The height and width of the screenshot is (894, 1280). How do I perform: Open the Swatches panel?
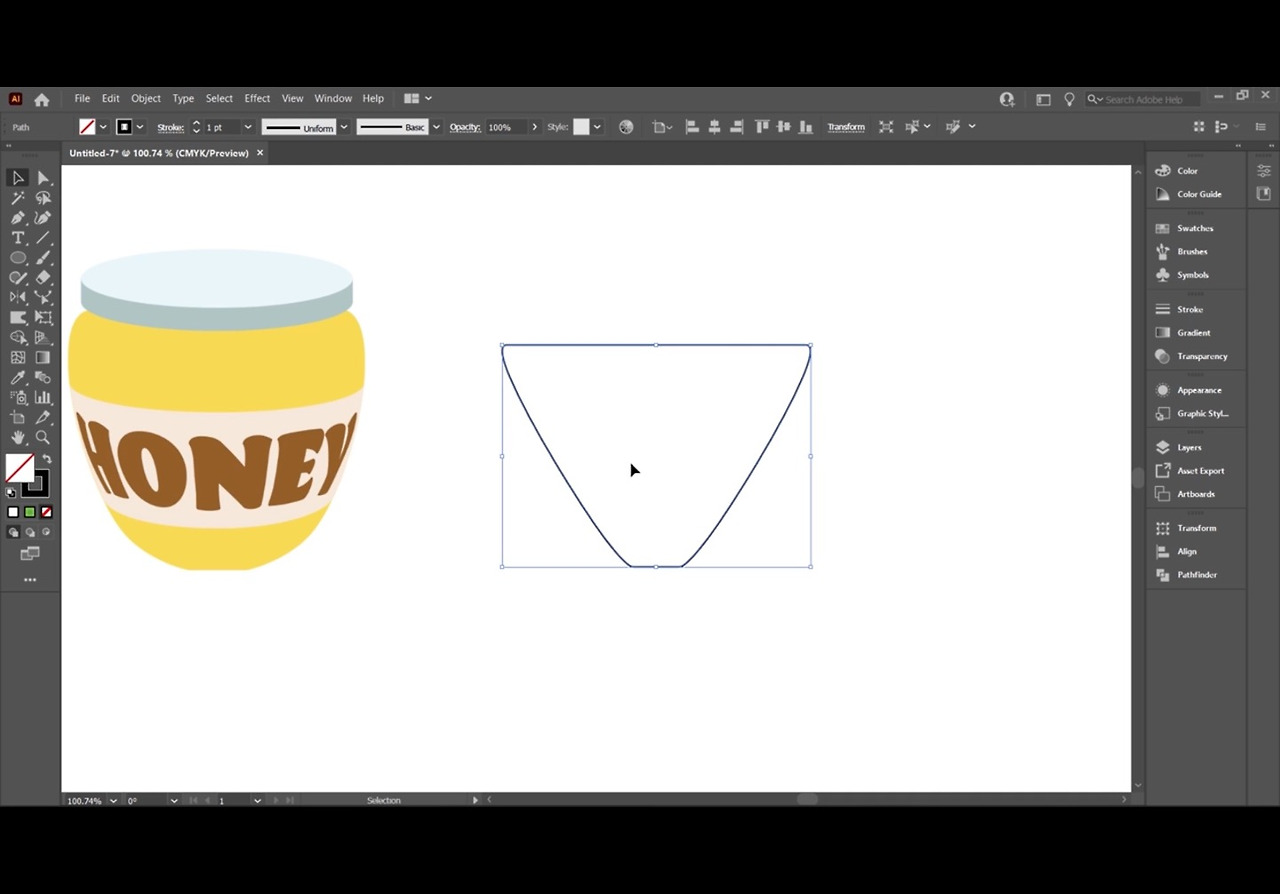[x=1196, y=228]
